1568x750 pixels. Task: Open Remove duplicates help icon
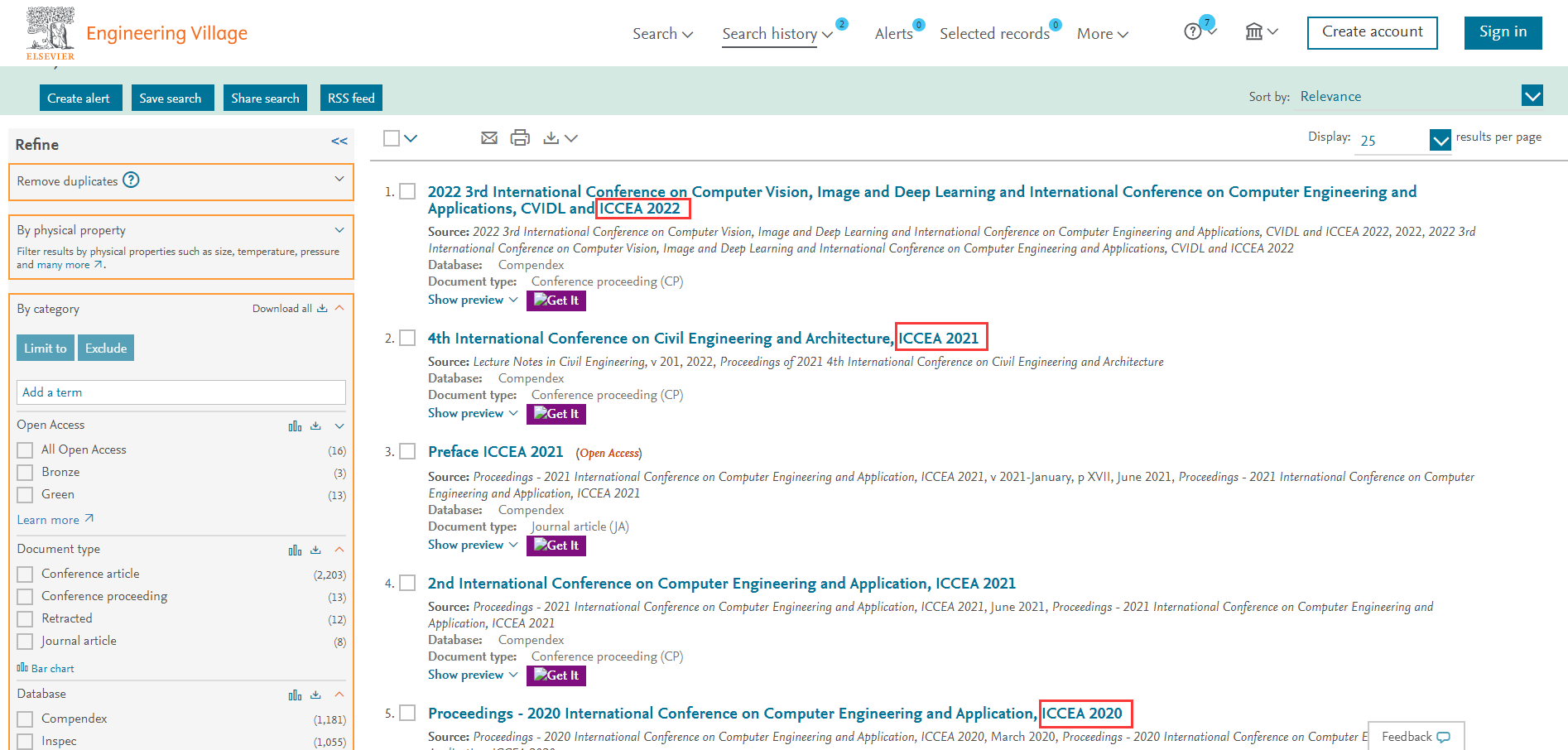tap(131, 180)
